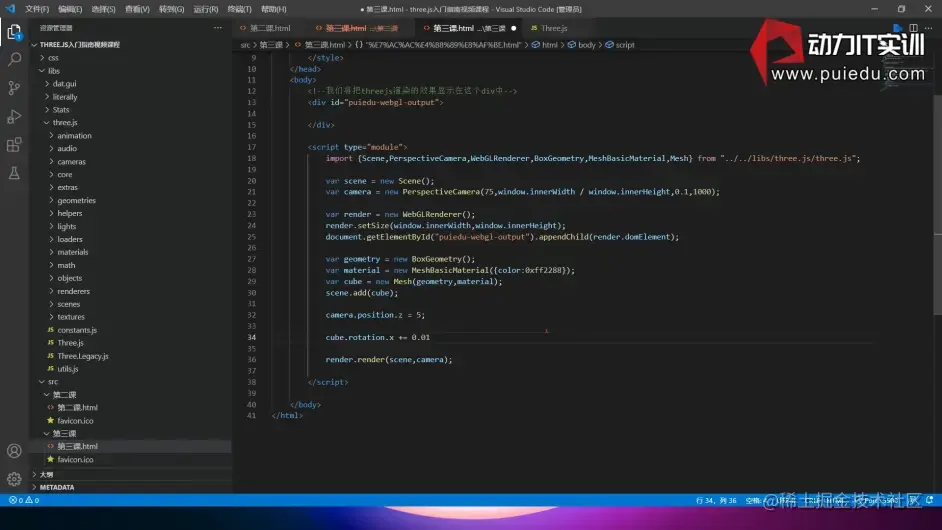Open favicon.ico under 第二课 folder
The image size is (942, 530).
75,421
